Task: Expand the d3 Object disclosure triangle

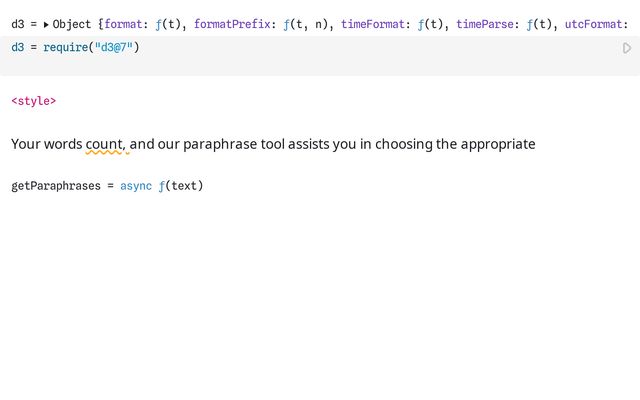Action: pyautogui.click(x=46, y=24)
